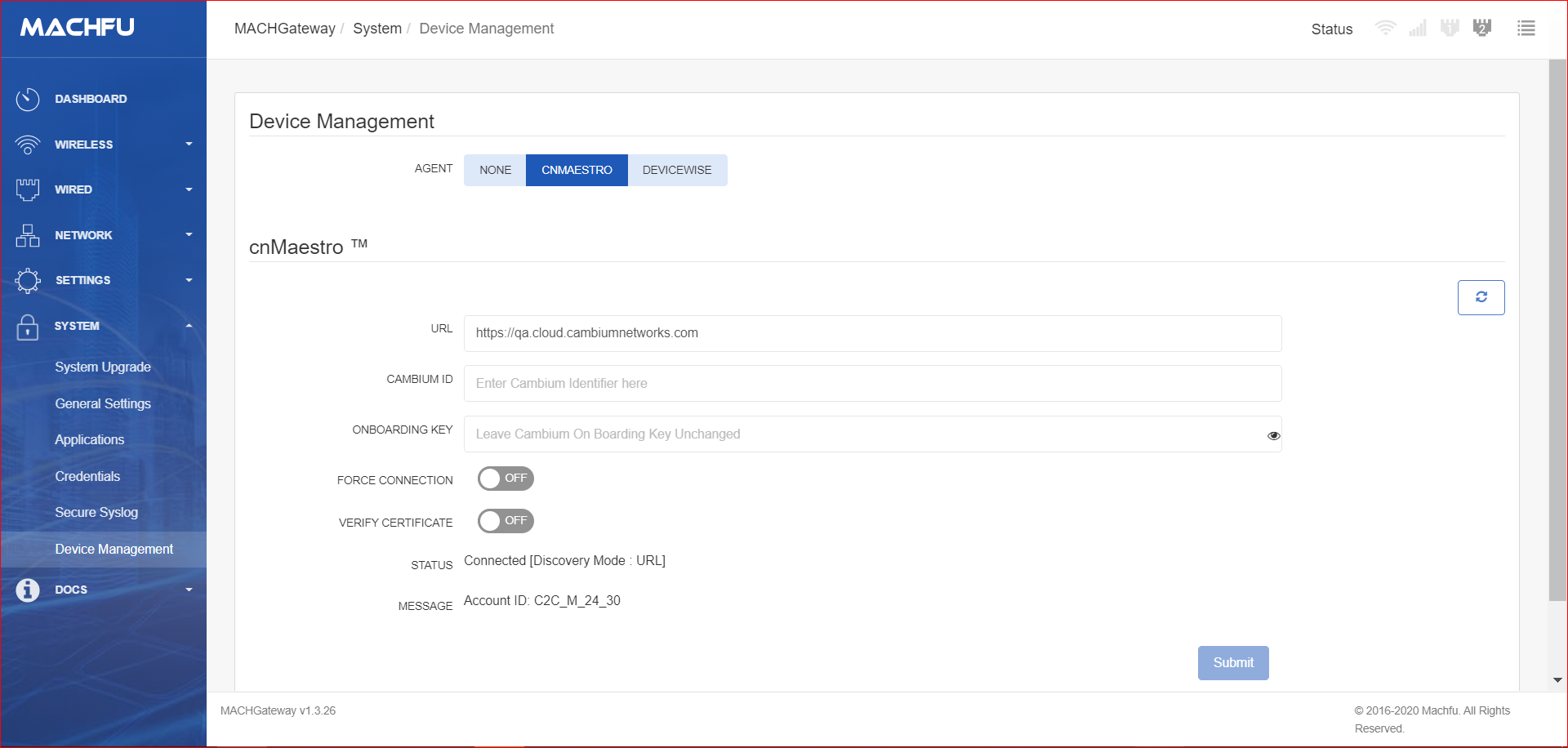Click the active Ethernet port 2 status icon
Viewport: 1568px width, 748px height.
(x=1483, y=28)
